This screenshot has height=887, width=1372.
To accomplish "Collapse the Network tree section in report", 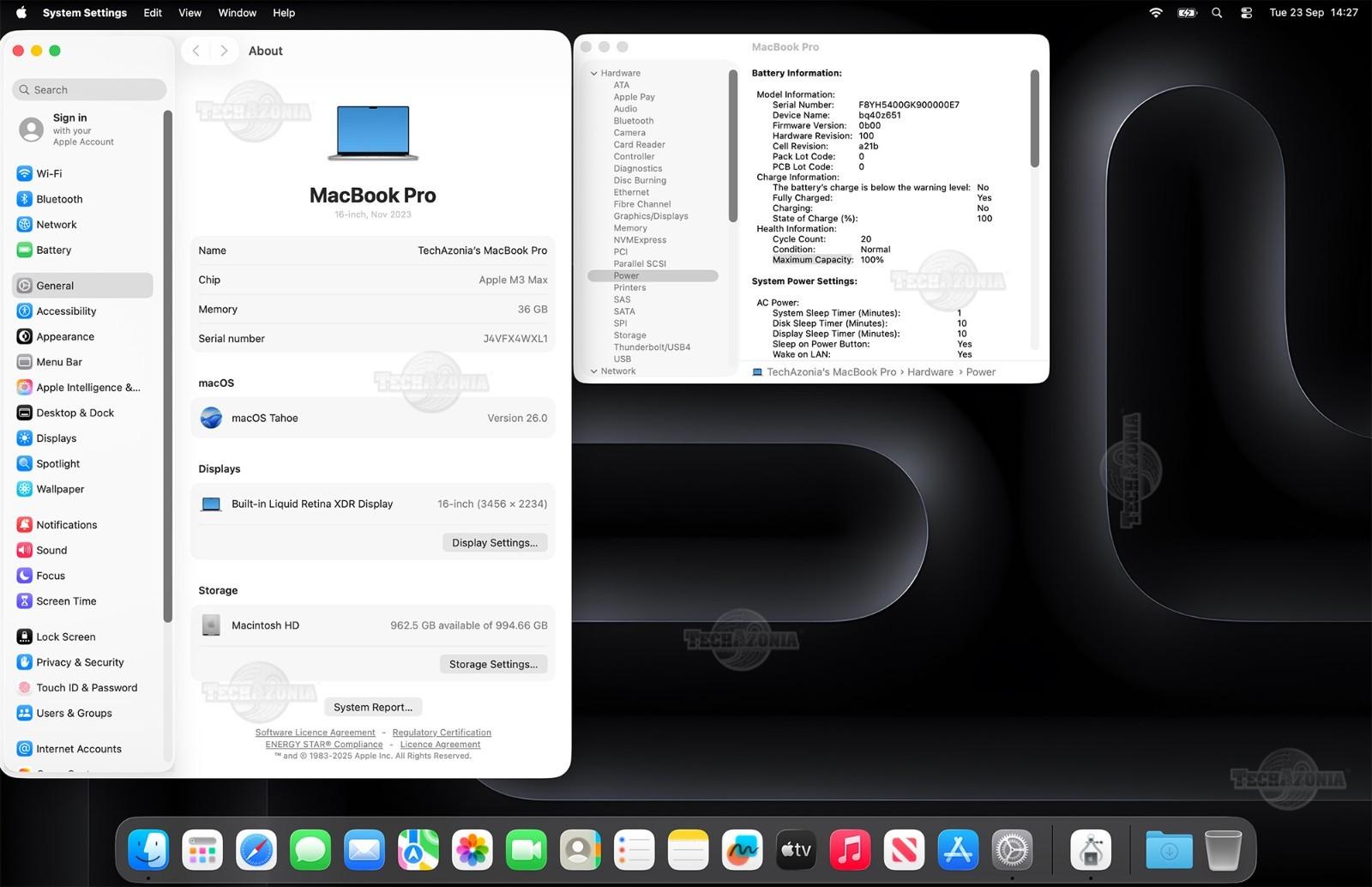I will point(594,371).
